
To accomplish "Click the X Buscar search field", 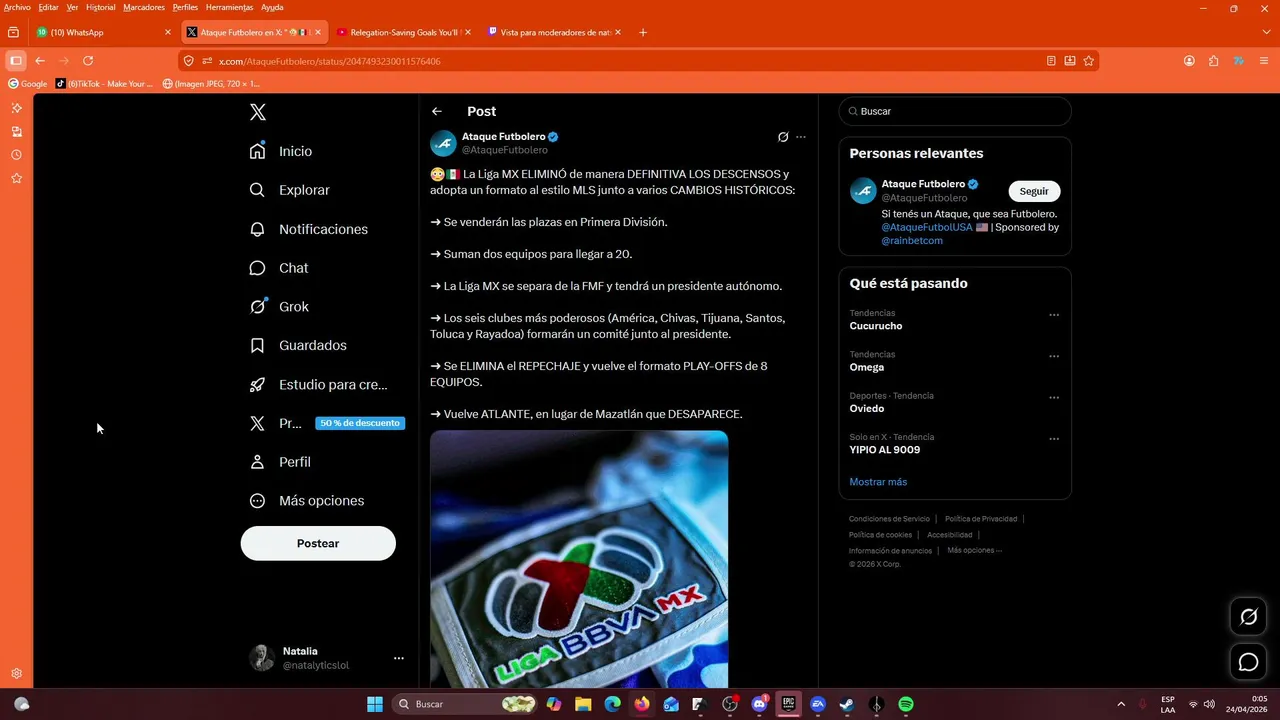I will (955, 111).
